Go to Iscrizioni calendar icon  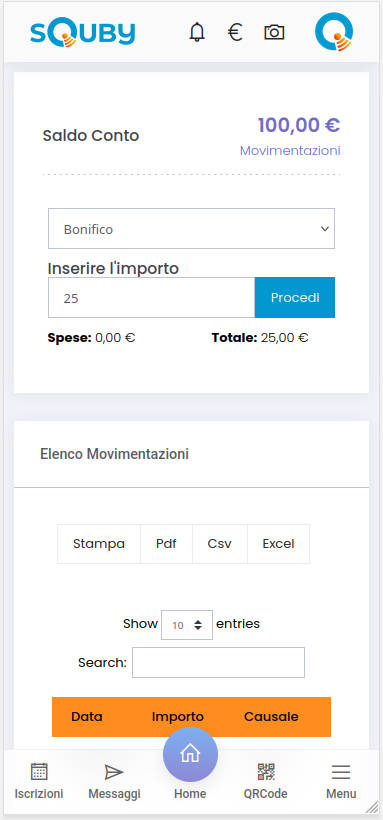coord(39,771)
